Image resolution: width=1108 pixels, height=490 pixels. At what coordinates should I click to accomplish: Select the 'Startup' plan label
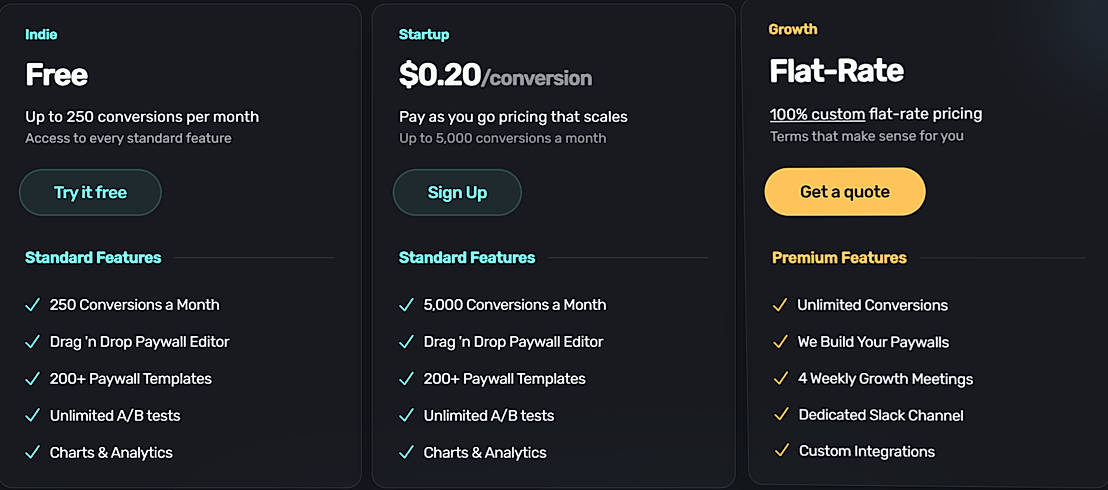424,34
